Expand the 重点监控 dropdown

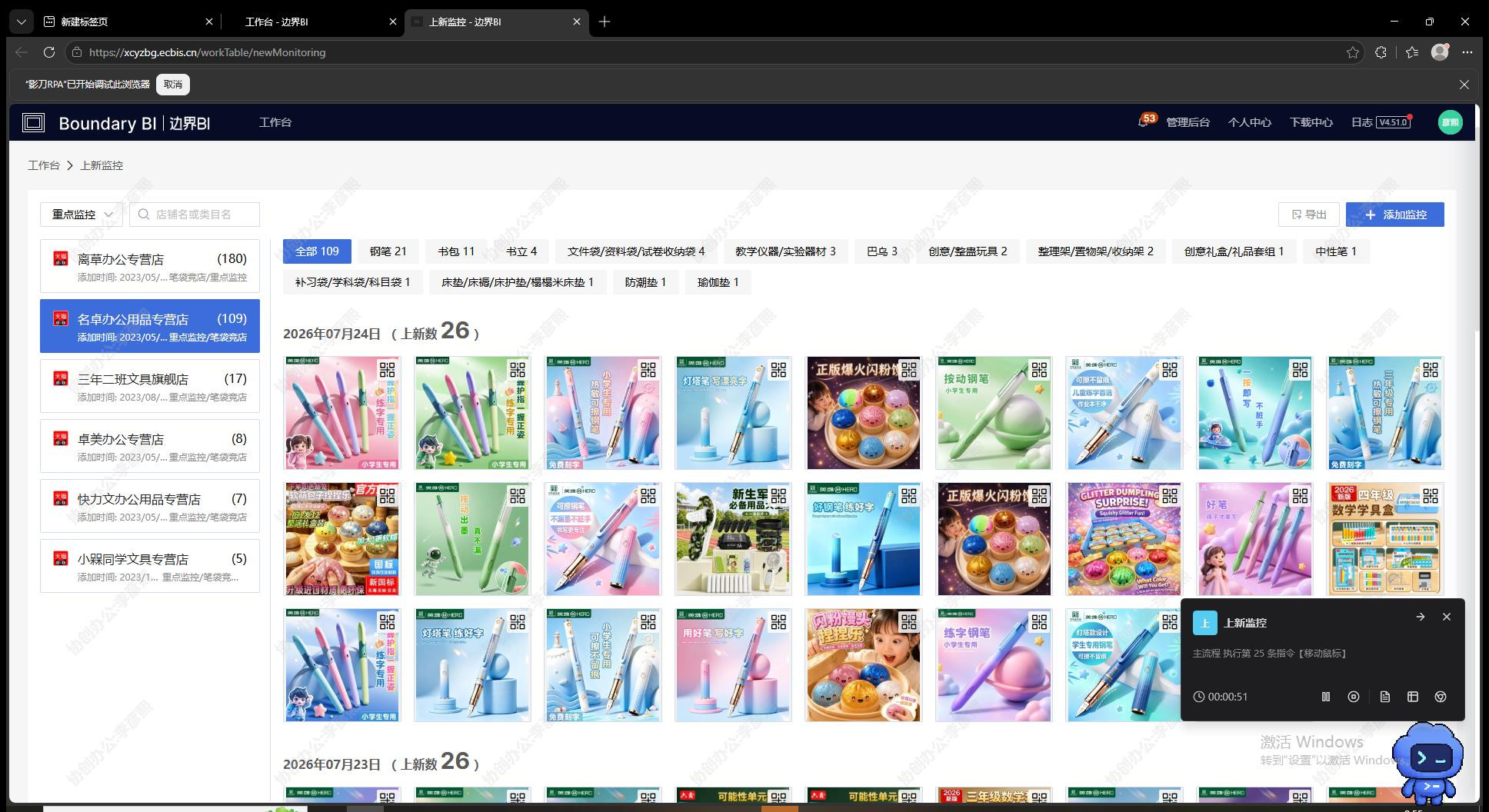pos(82,215)
